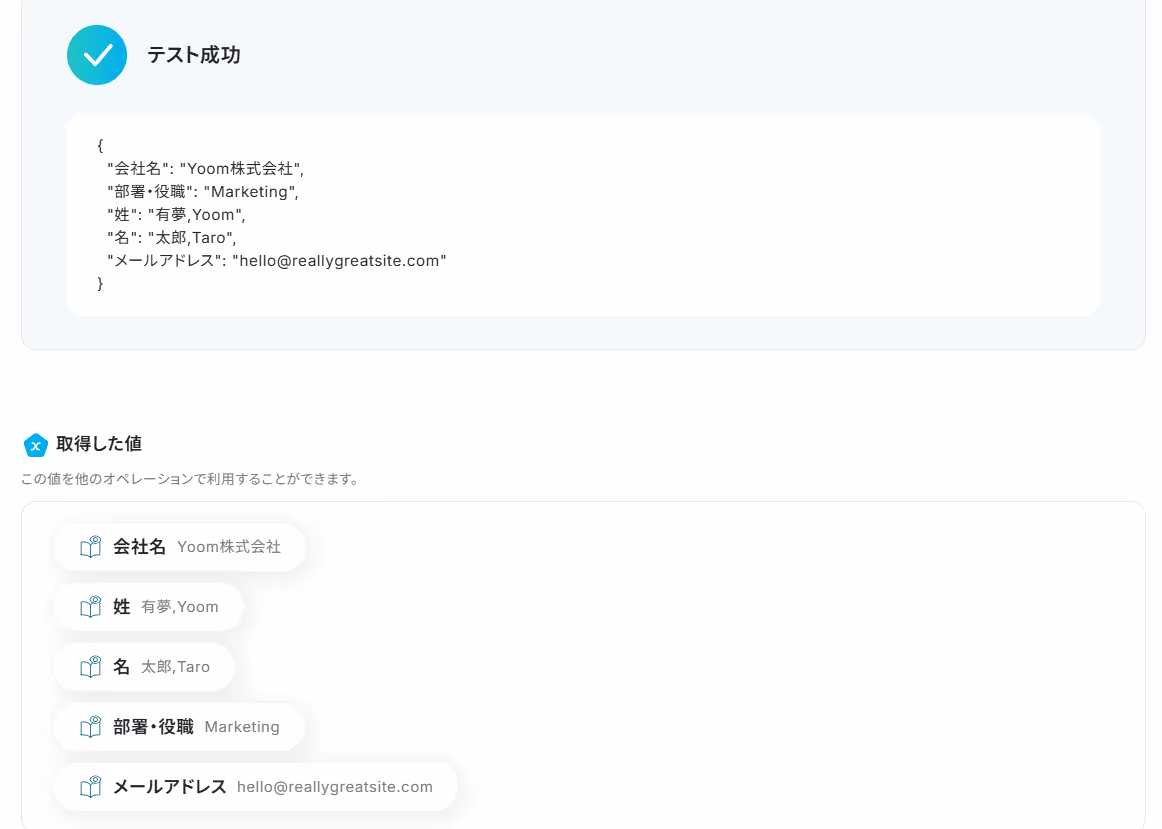Click JSON line "会社名": "Yoom株式会社"
This screenshot has width=1162, height=829.
[x=205, y=169]
